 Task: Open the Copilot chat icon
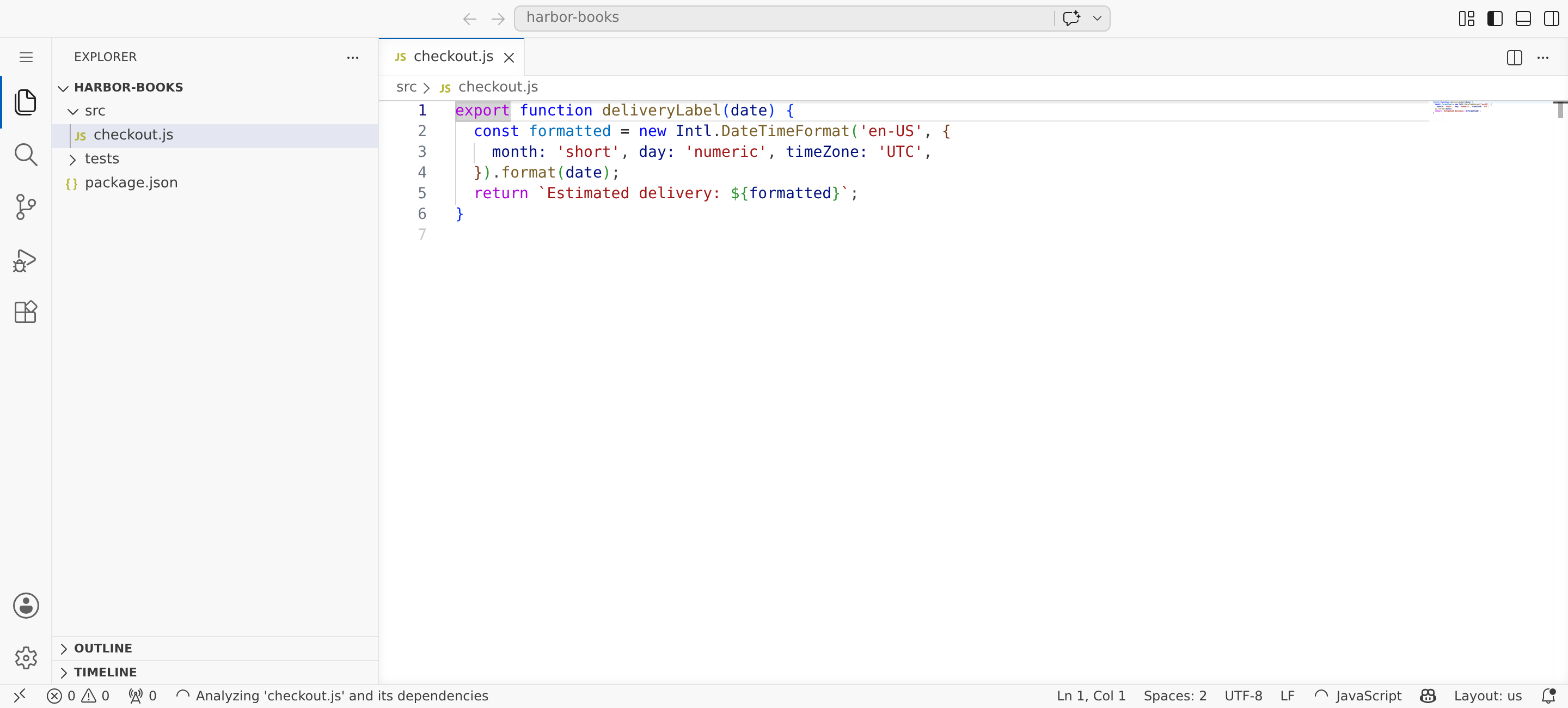pyautogui.click(x=1071, y=19)
